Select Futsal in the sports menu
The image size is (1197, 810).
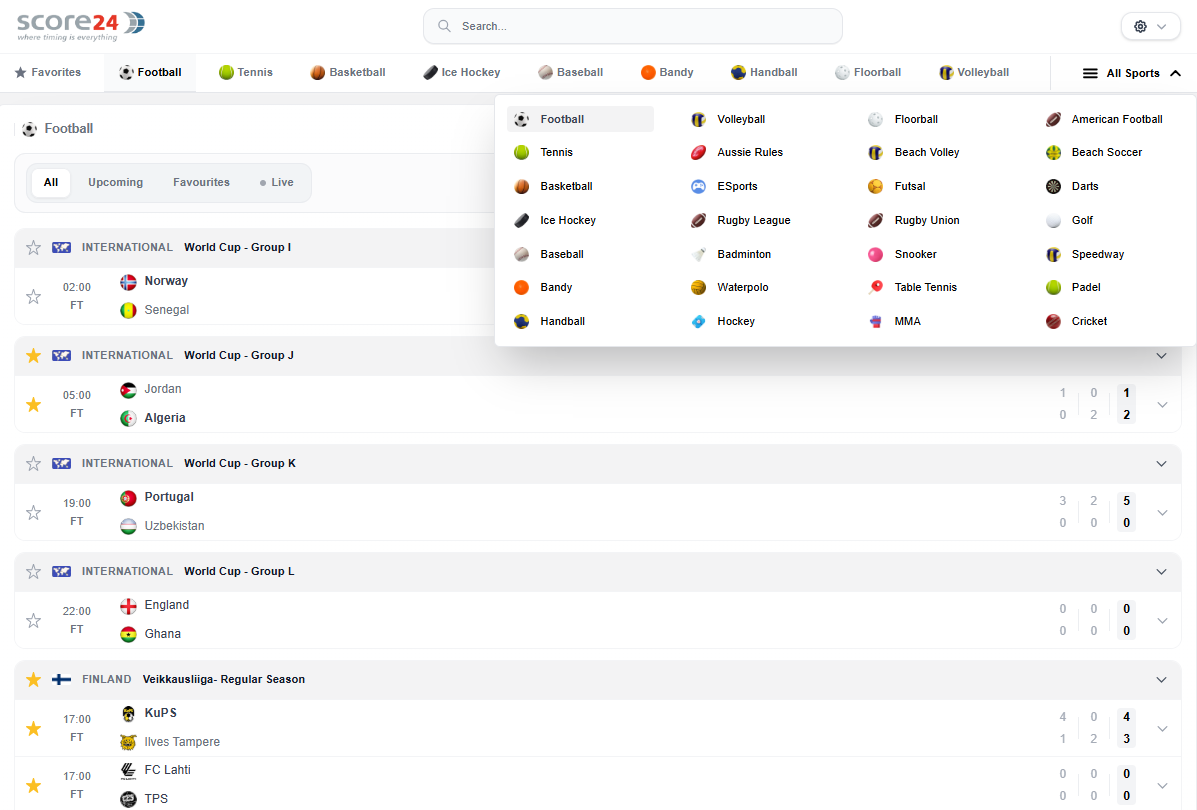[897, 186]
